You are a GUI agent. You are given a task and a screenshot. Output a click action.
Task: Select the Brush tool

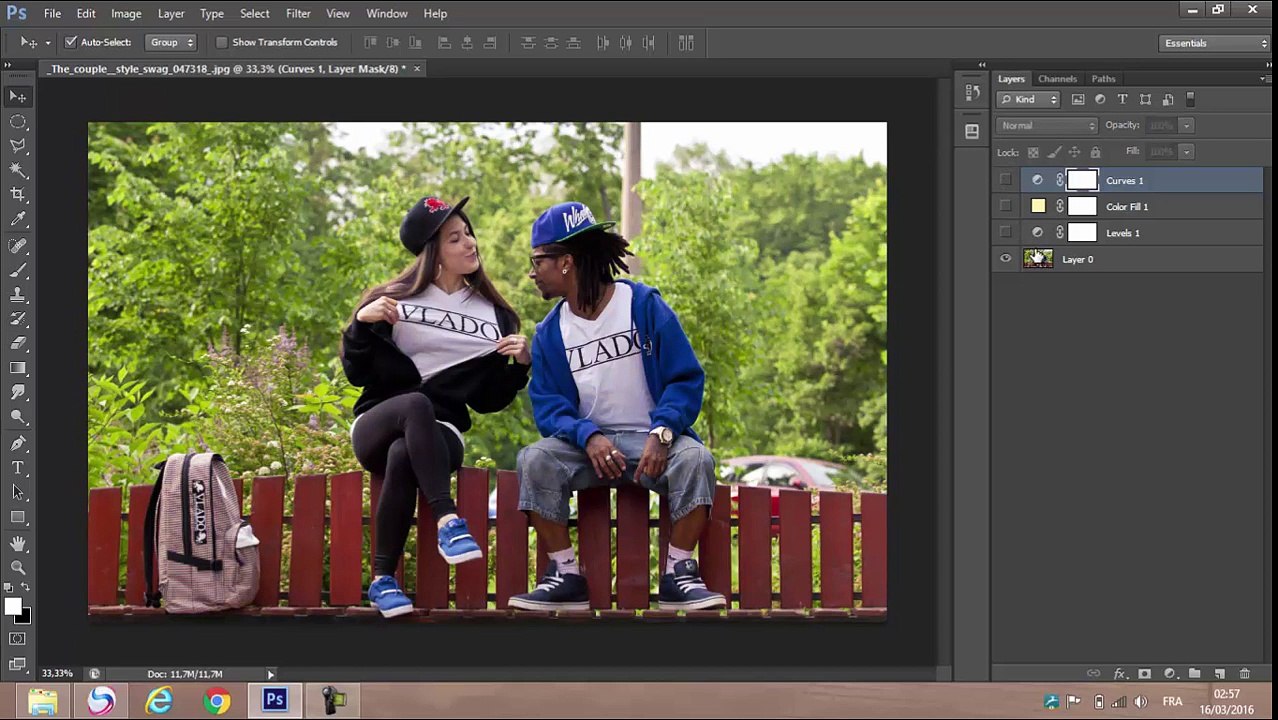point(18,271)
